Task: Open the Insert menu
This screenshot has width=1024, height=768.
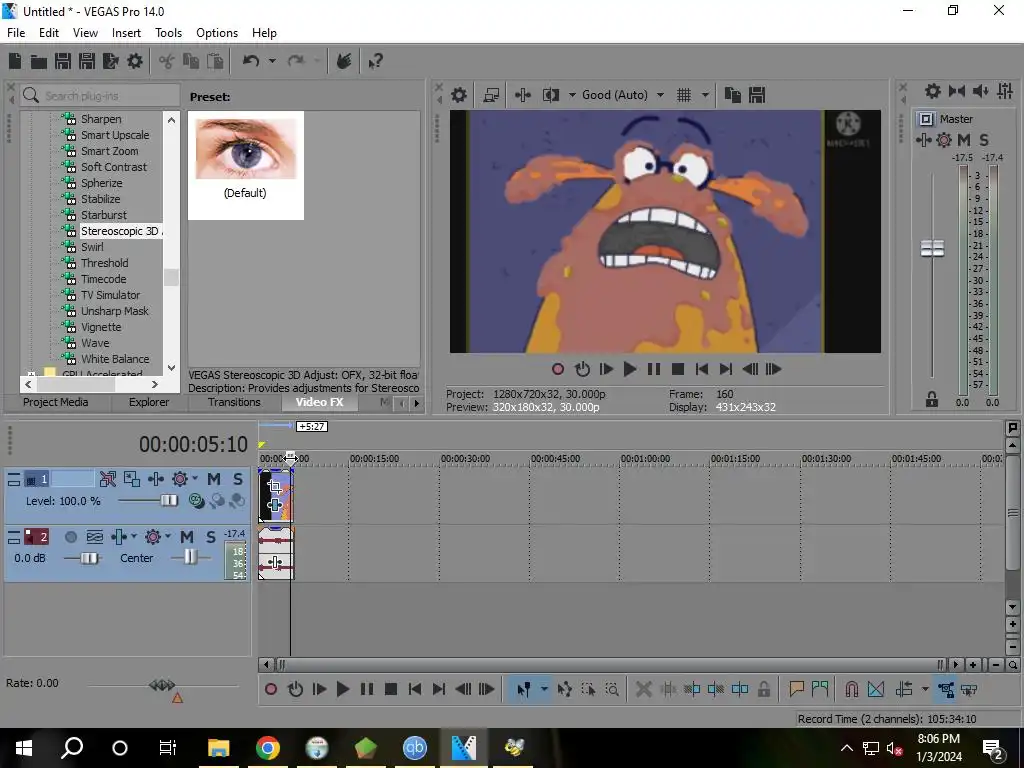Action: [x=126, y=33]
